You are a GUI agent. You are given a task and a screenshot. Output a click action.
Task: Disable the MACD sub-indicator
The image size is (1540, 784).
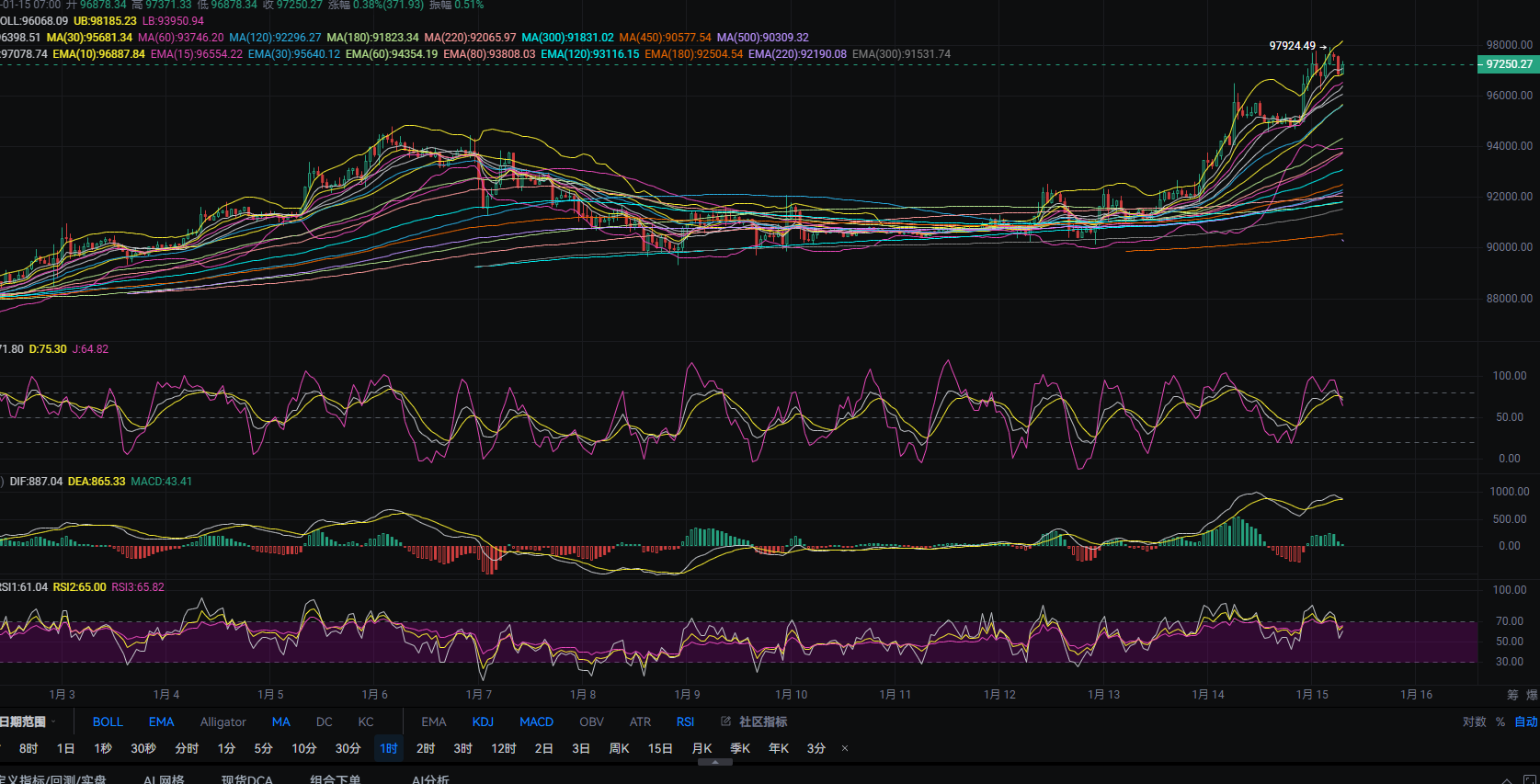pos(536,722)
